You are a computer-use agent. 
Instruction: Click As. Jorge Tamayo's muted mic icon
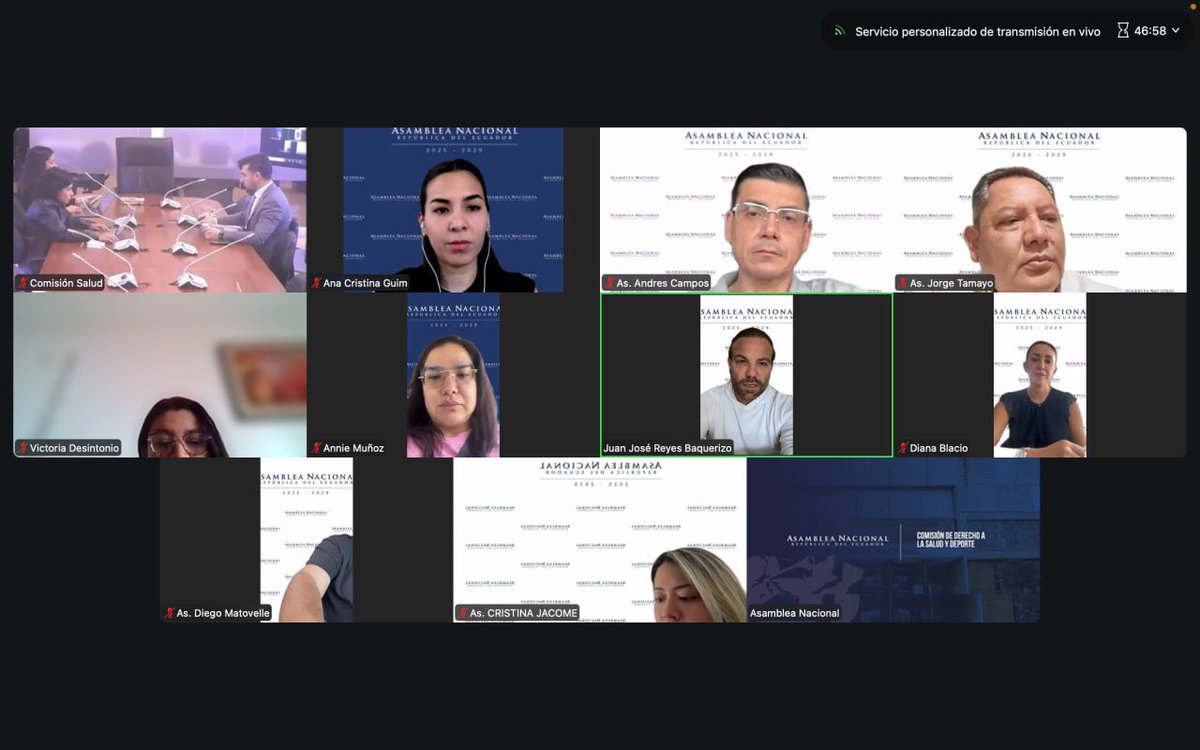point(902,283)
